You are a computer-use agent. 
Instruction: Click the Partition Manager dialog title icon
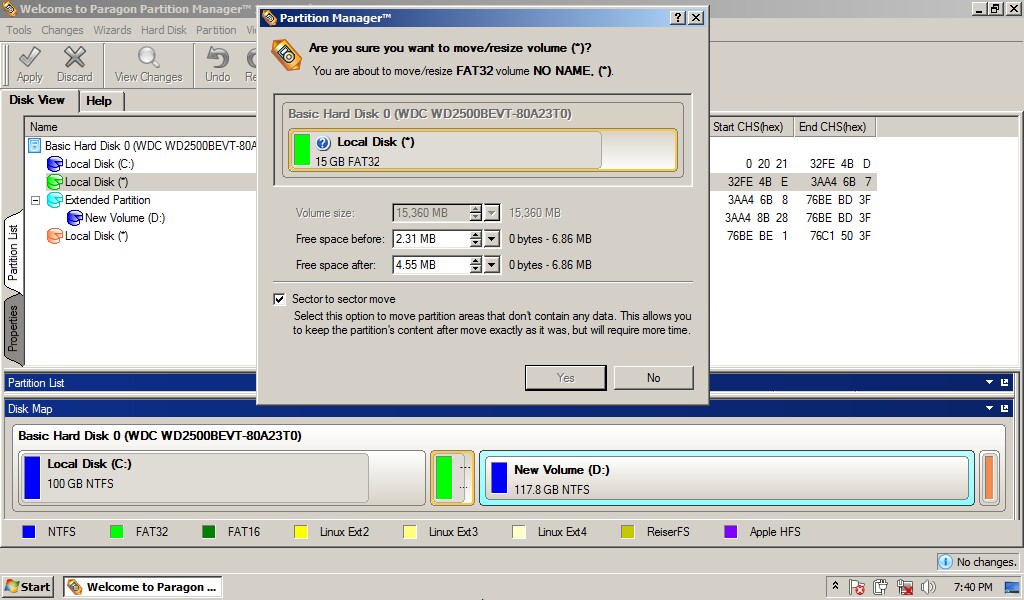269,18
